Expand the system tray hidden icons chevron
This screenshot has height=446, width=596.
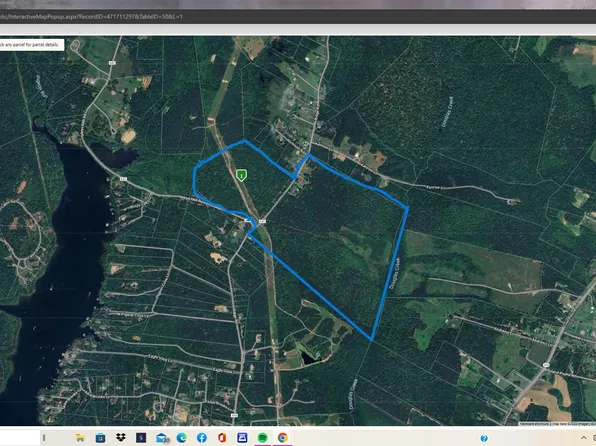point(584,438)
